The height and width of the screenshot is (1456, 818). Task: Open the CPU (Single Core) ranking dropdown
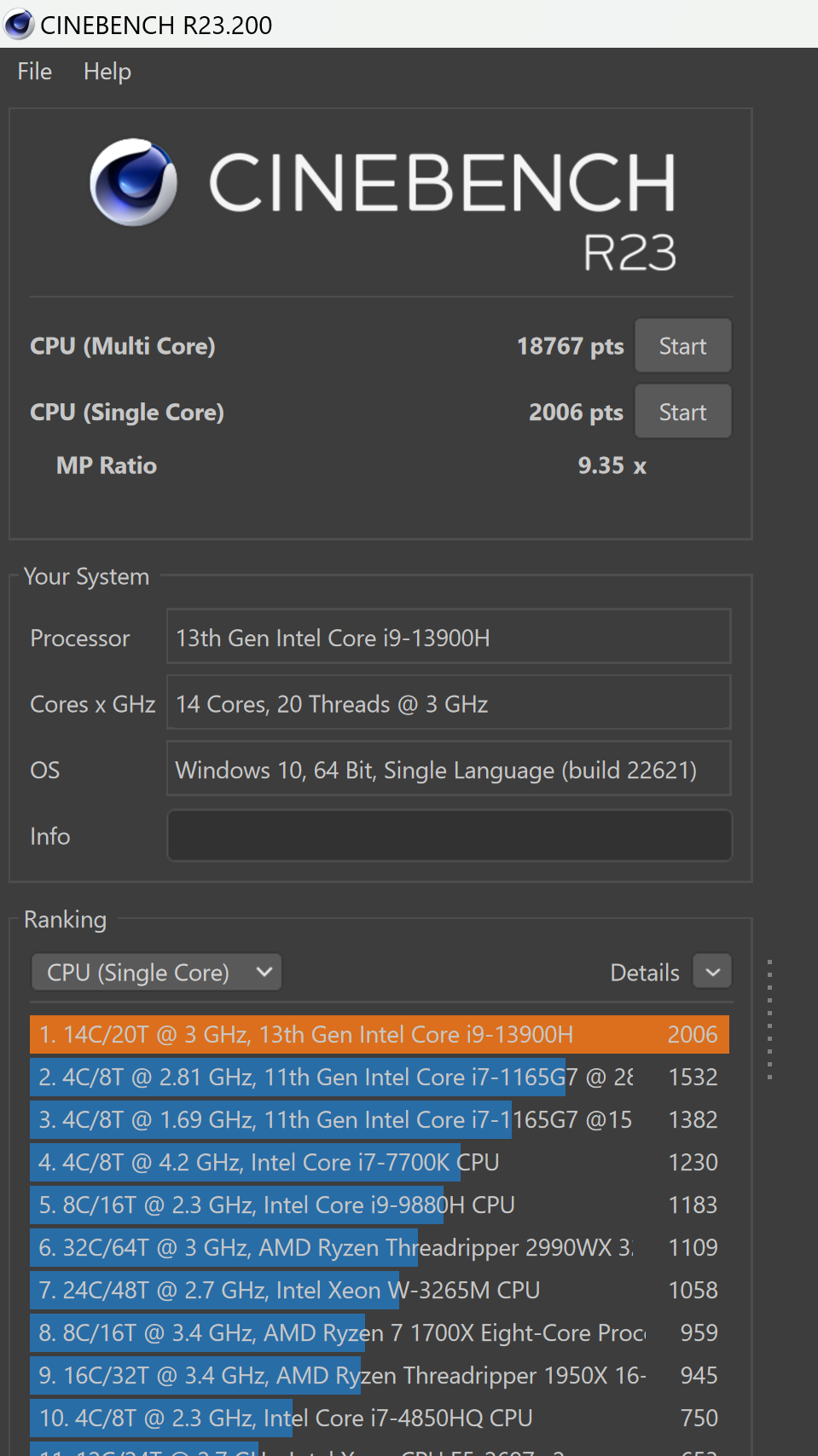pos(157,973)
